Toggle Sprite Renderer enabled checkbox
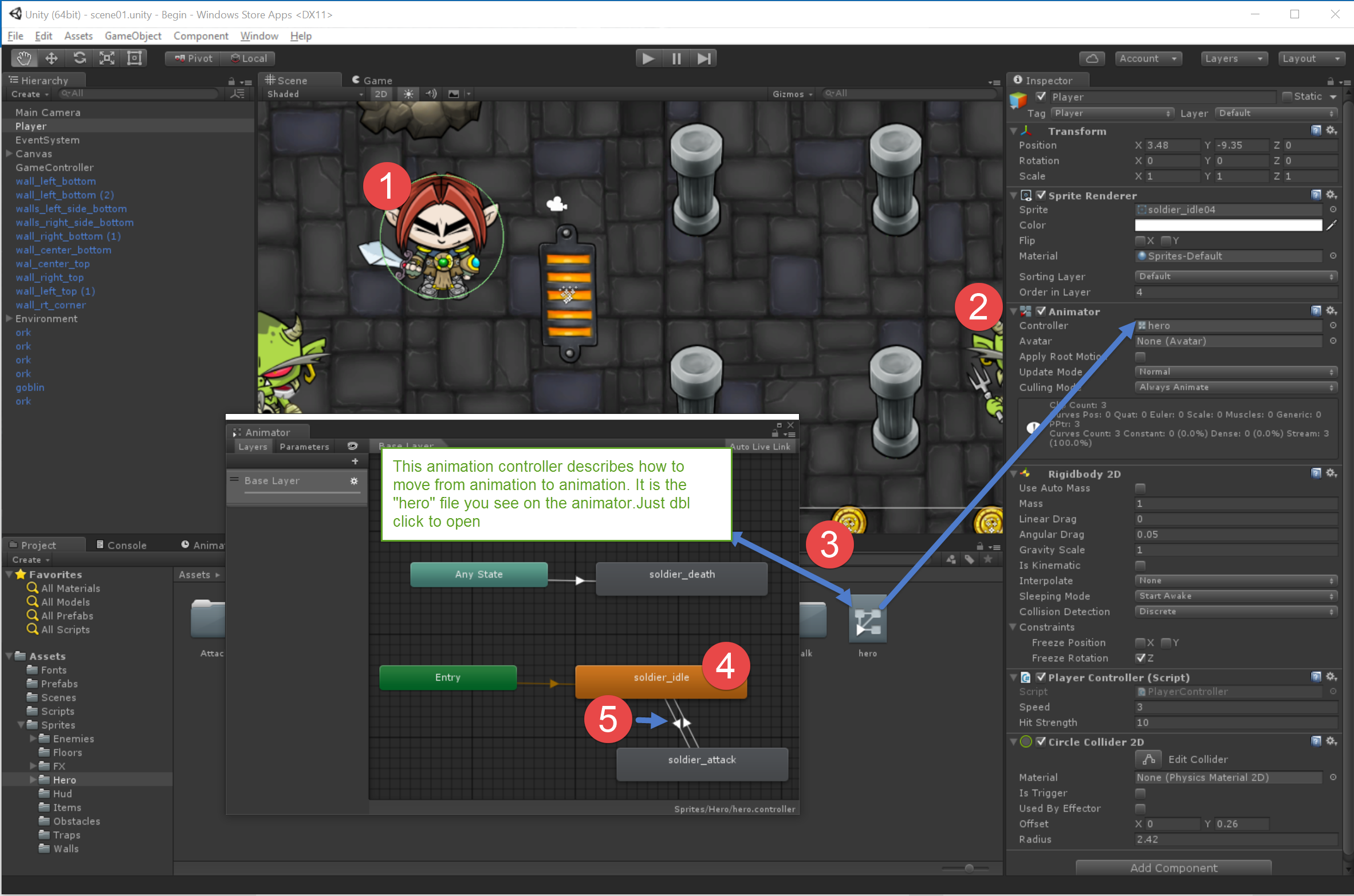1354x896 pixels. 1041,195
